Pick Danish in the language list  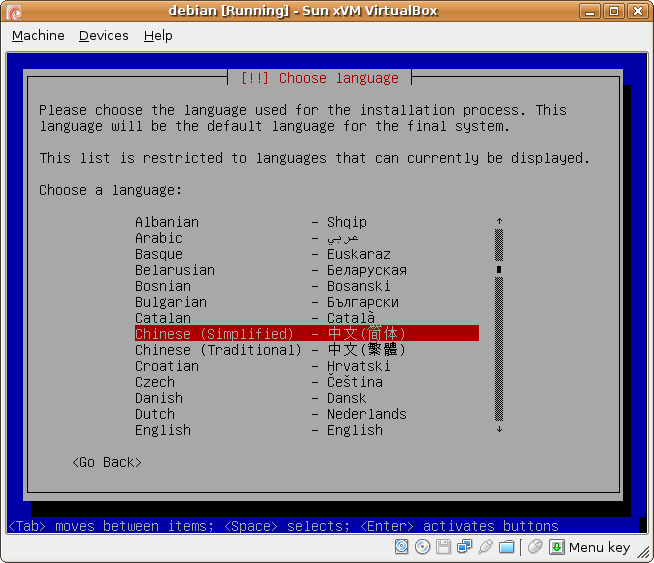pyautogui.click(x=307, y=398)
